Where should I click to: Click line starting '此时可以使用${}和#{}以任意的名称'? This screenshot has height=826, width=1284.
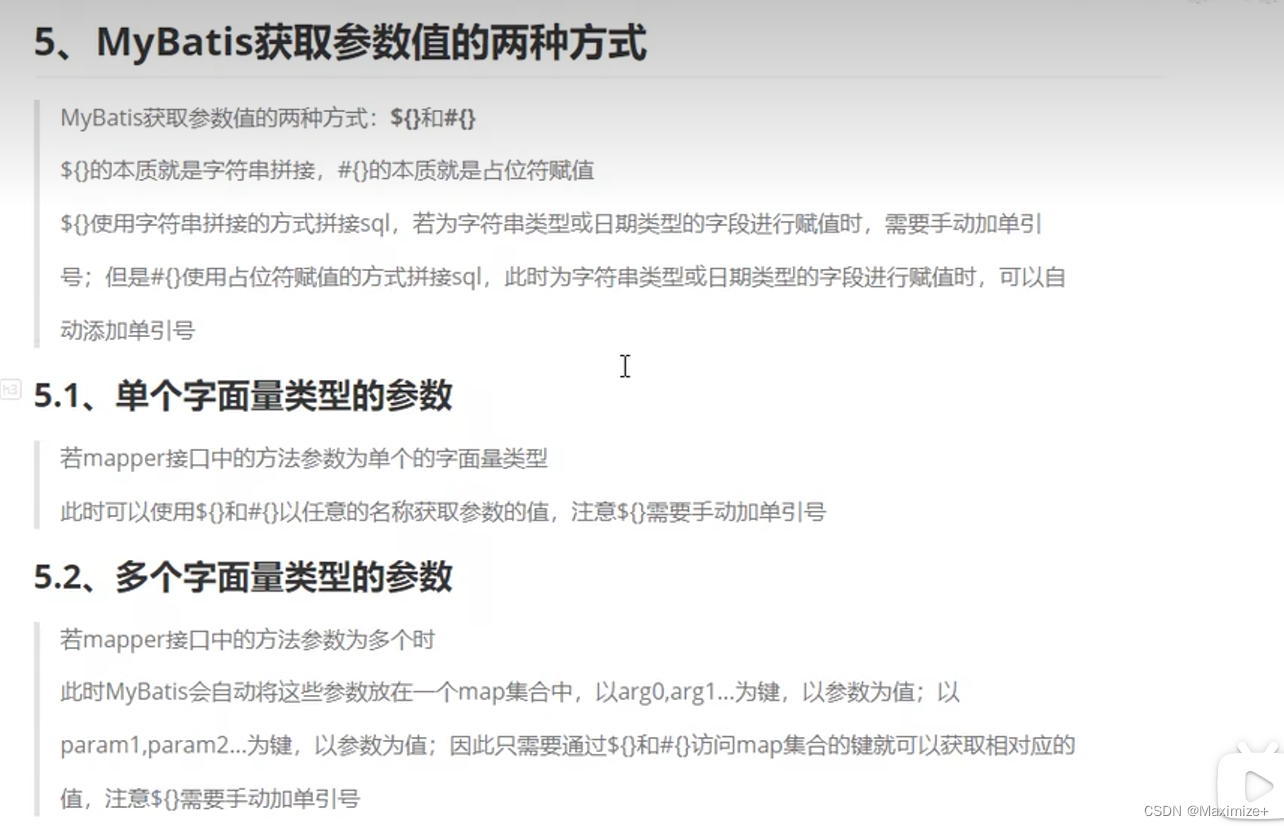tap(443, 512)
